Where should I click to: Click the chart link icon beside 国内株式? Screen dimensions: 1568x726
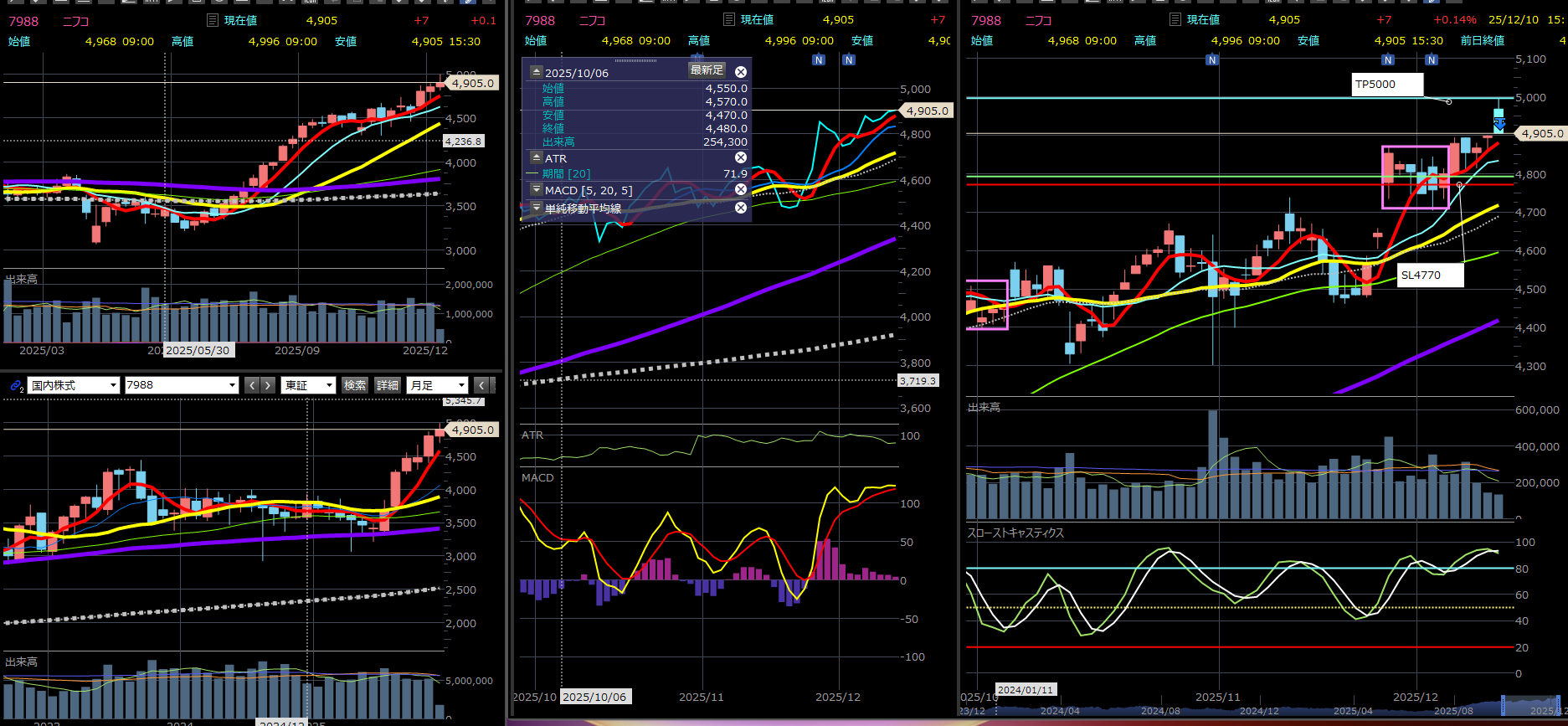tap(16, 385)
